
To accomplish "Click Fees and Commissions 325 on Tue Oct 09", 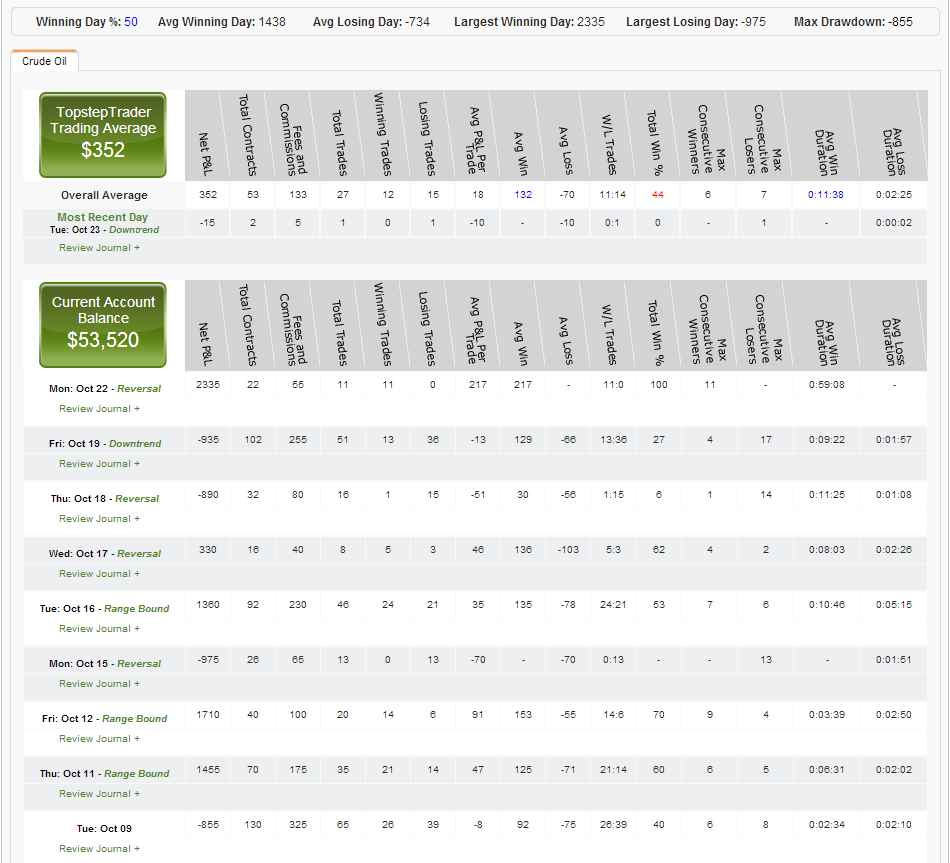I will [297, 825].
